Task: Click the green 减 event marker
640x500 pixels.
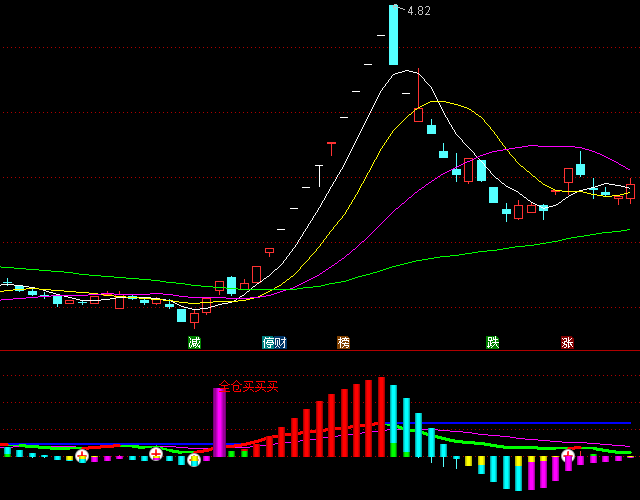Action: [x=194, y=342]
